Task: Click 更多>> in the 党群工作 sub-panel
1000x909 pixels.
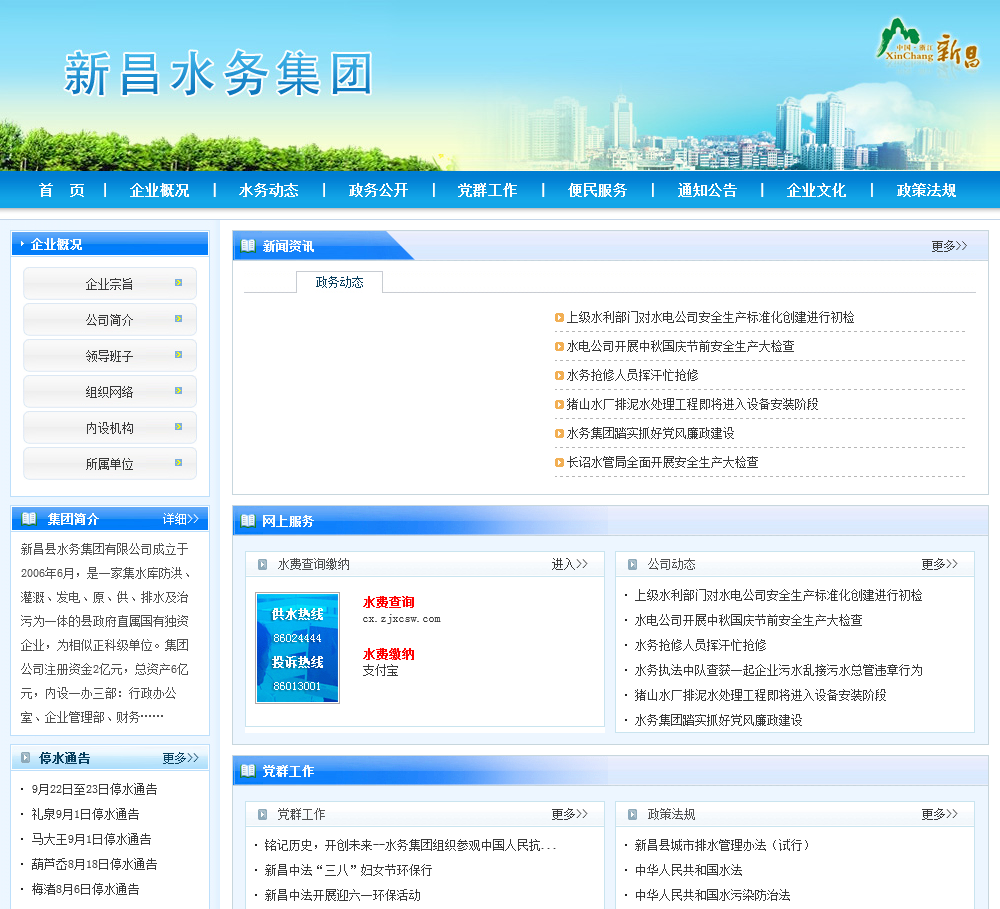Action: coord(570,814)
